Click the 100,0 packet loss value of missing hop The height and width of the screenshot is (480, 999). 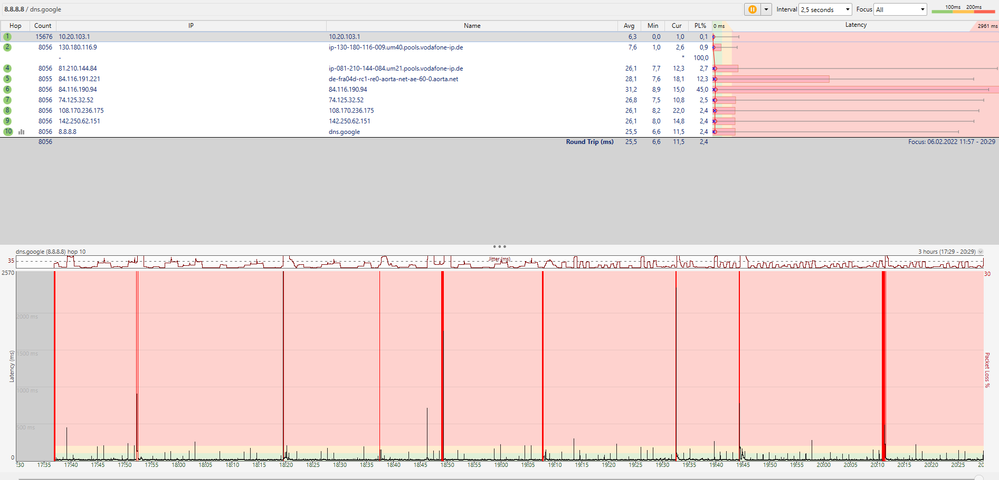tap(700, 57)
